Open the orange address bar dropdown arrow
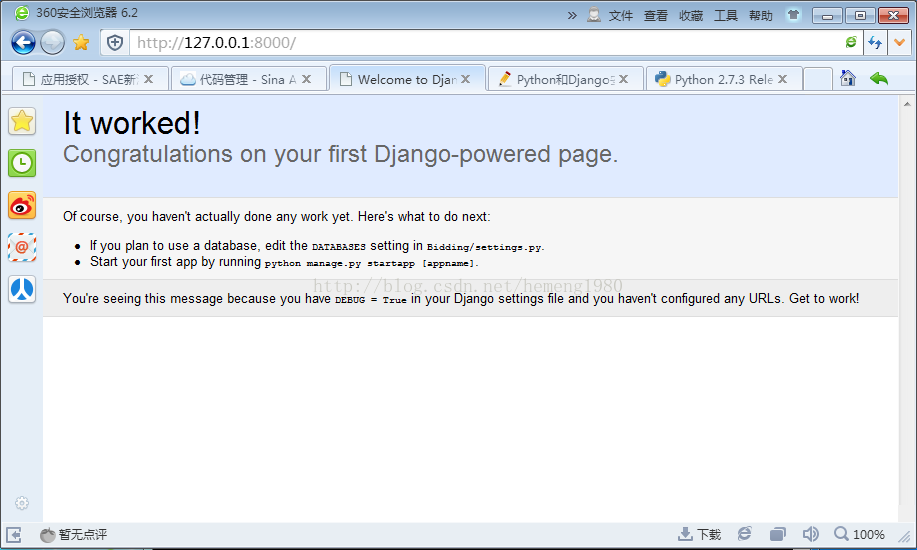 point(899,43)
